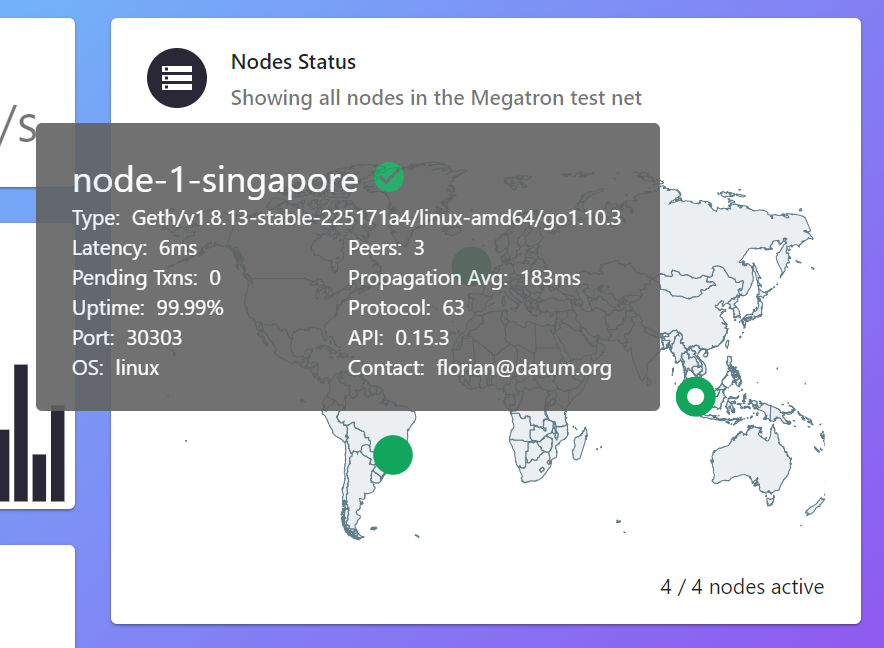The width and height of the screenshot is (884, 648).
Task: Click the Port 30303 field
Action: pyautogui.click(x=127, y=338)
